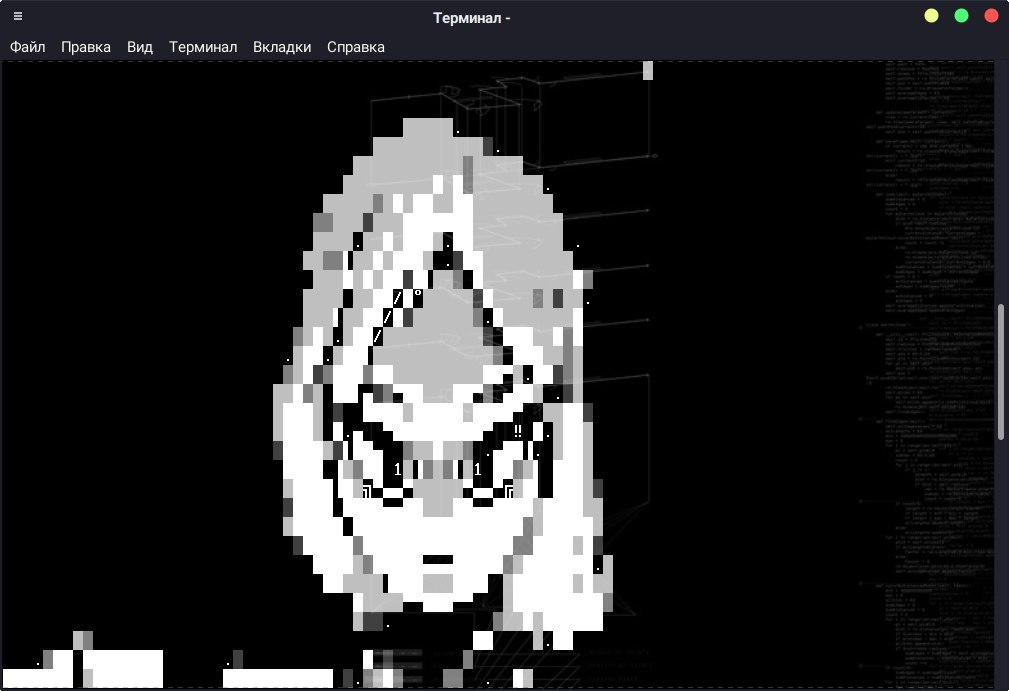This screenshot has height=691, width=1009.
Task: Click the "Терминал -" window title
Action: (472, 17)
